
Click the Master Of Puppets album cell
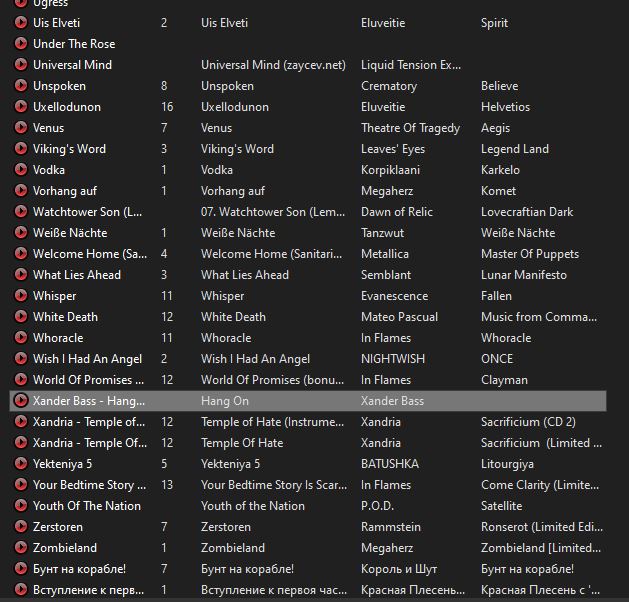point(530,254)
